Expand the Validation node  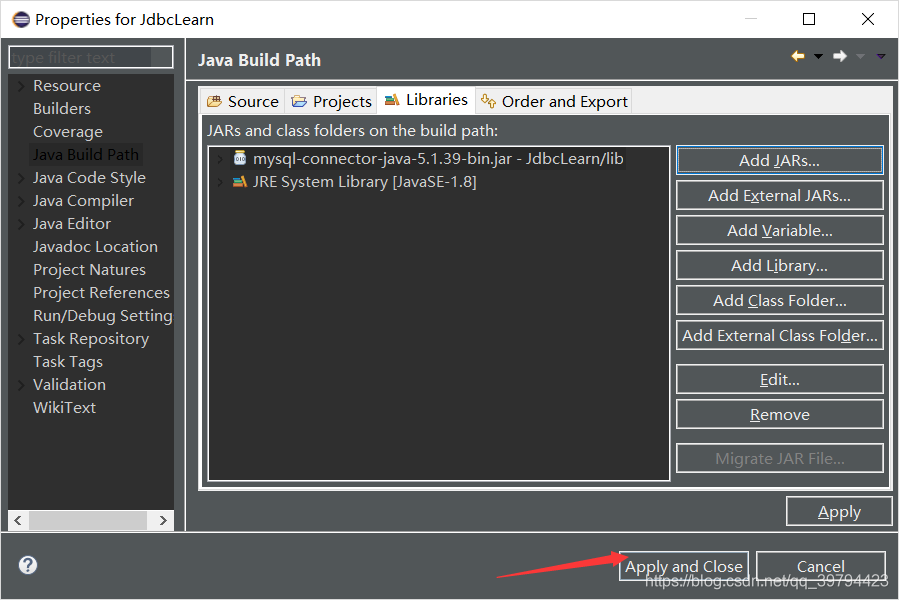21,385
